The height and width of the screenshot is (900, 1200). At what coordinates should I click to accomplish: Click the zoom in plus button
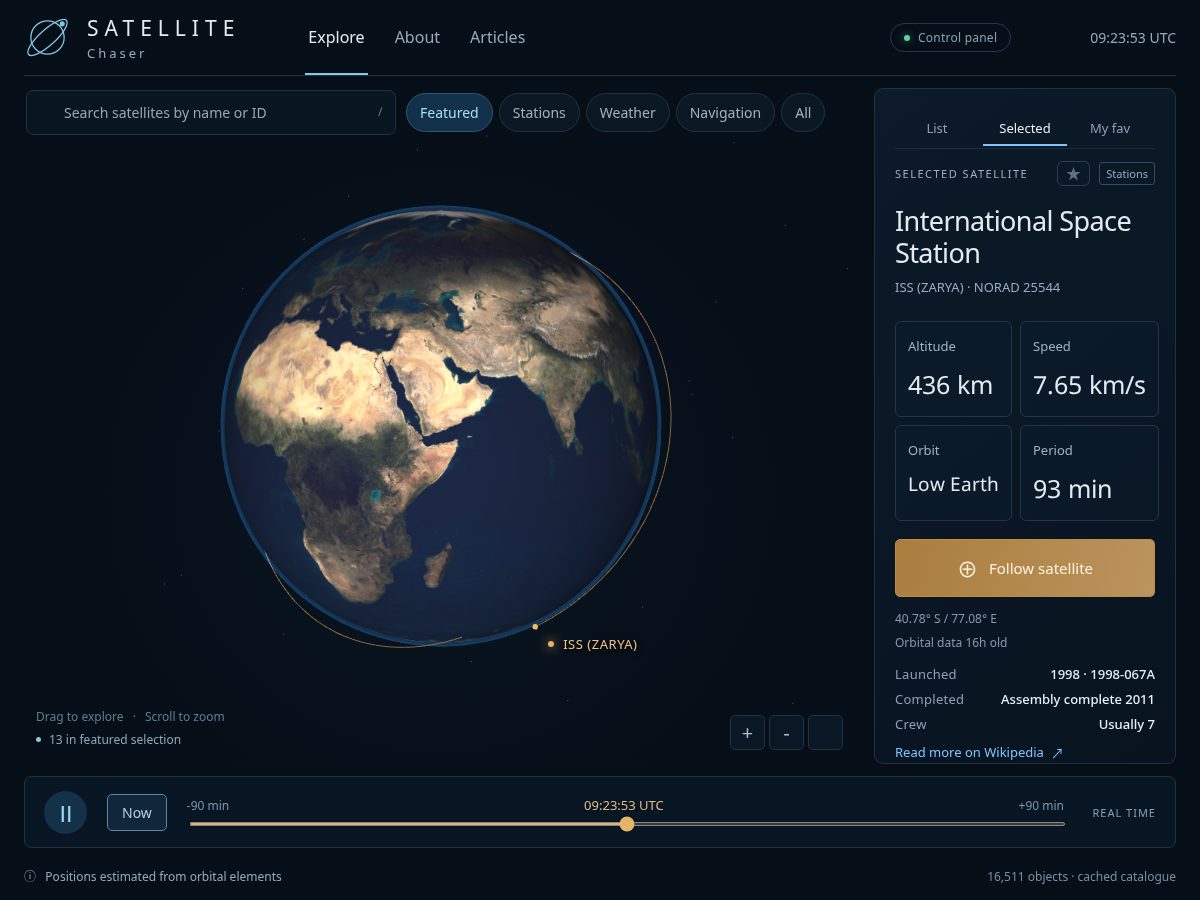click(x=747, y=733)
